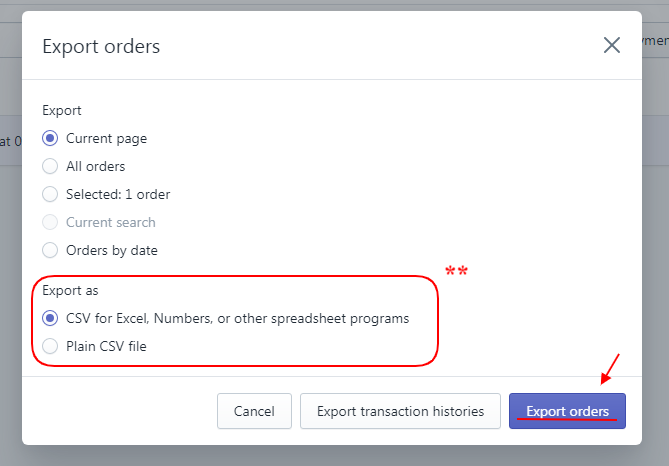Select the Orders by date radio circle
The width and height of the screenshot is (669, 466).
(x=50, y=250)
